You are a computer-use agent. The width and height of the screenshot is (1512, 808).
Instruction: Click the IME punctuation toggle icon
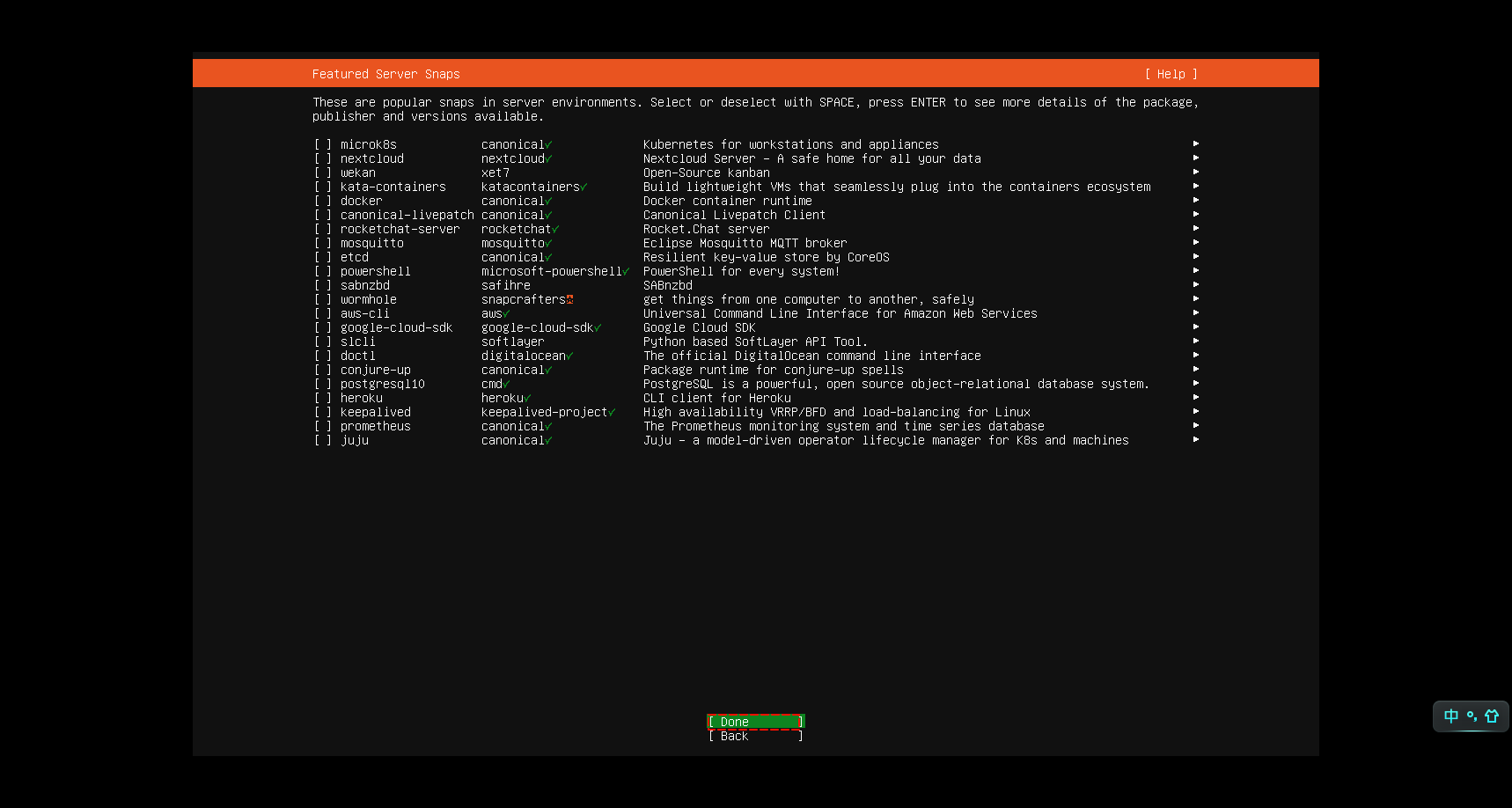click(x=1472, y=716)
